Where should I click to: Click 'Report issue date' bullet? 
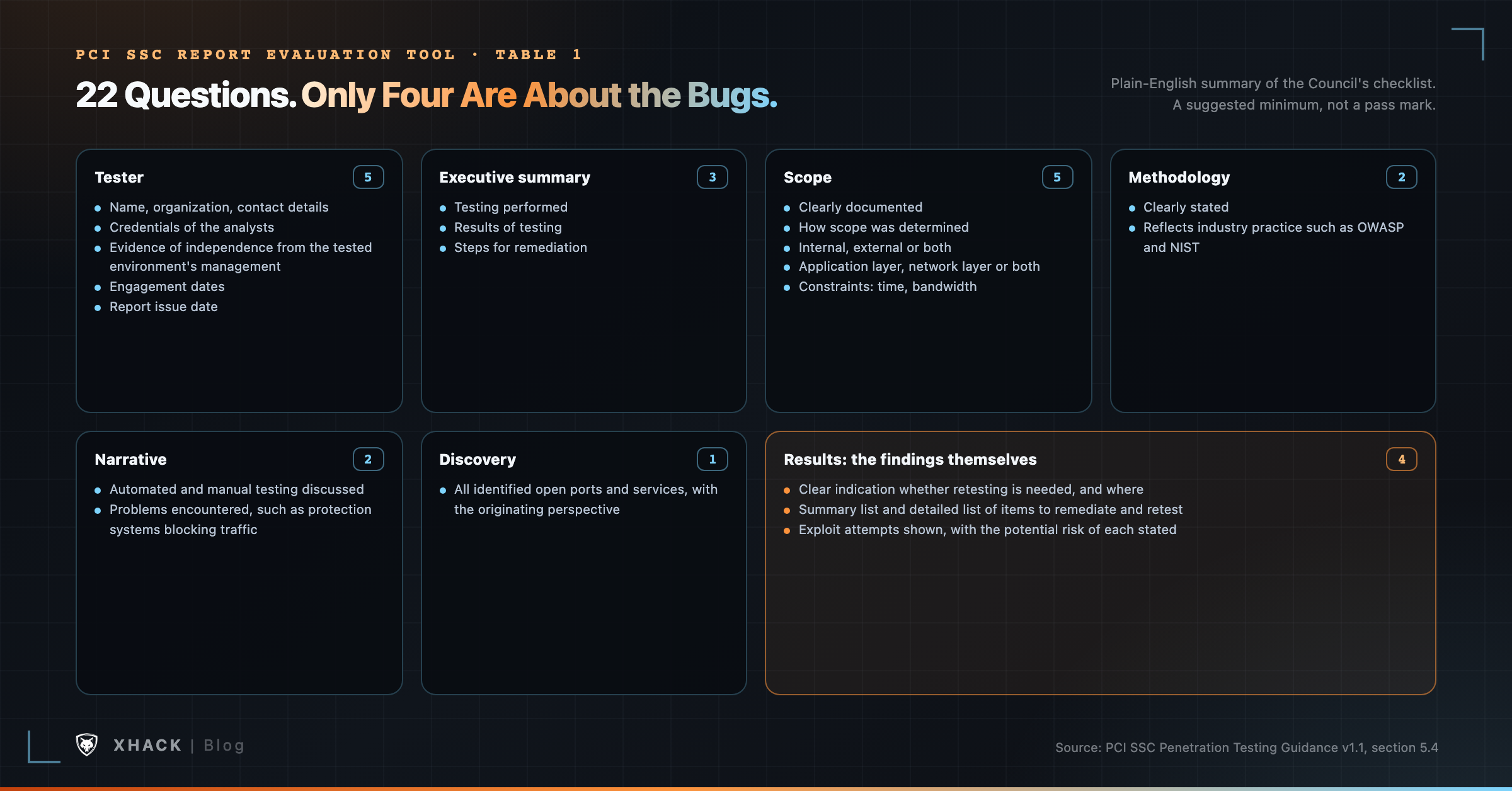pyautogui.click(x=164, y=307)
